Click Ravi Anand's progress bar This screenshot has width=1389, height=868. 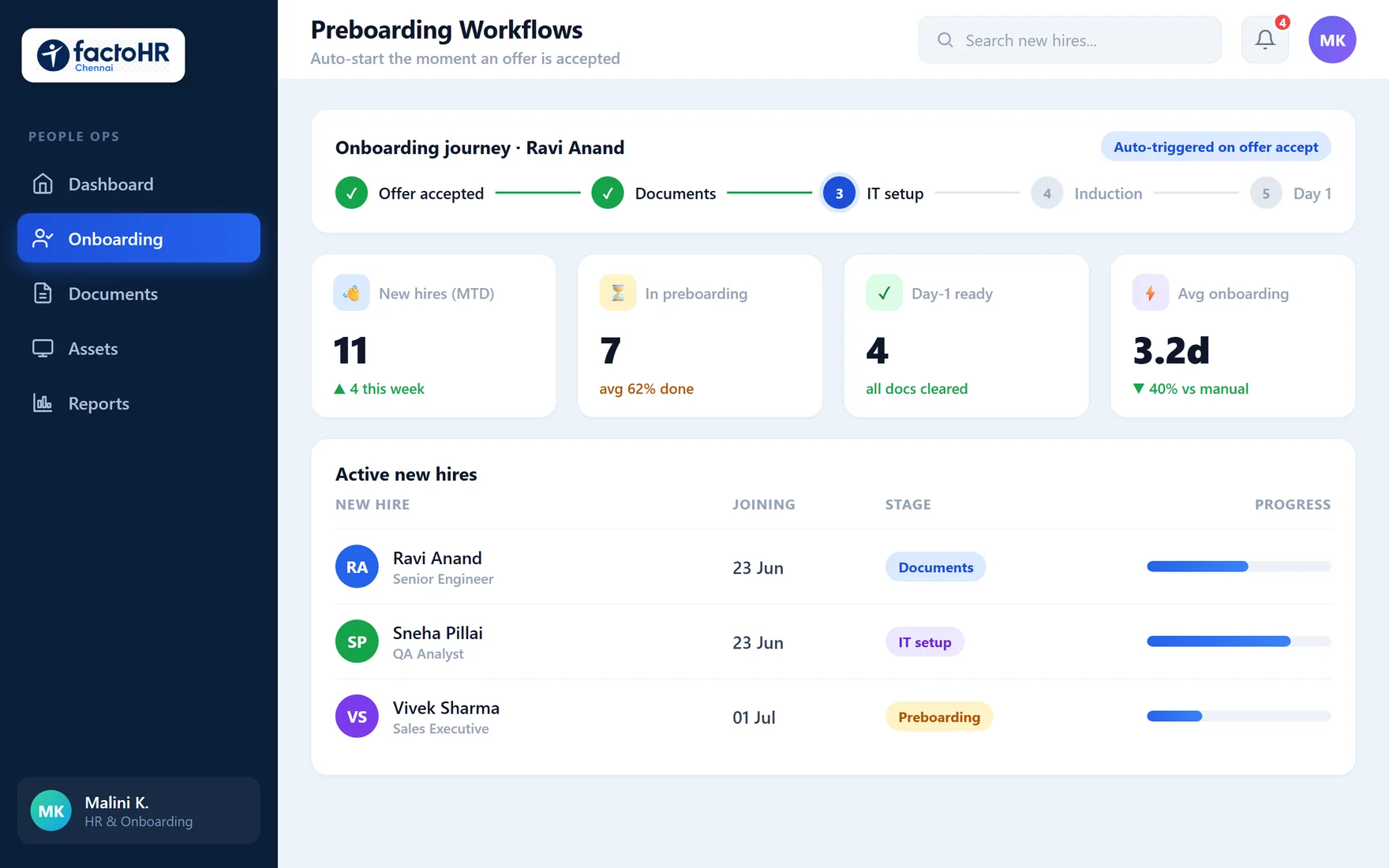click(1238, 567)
